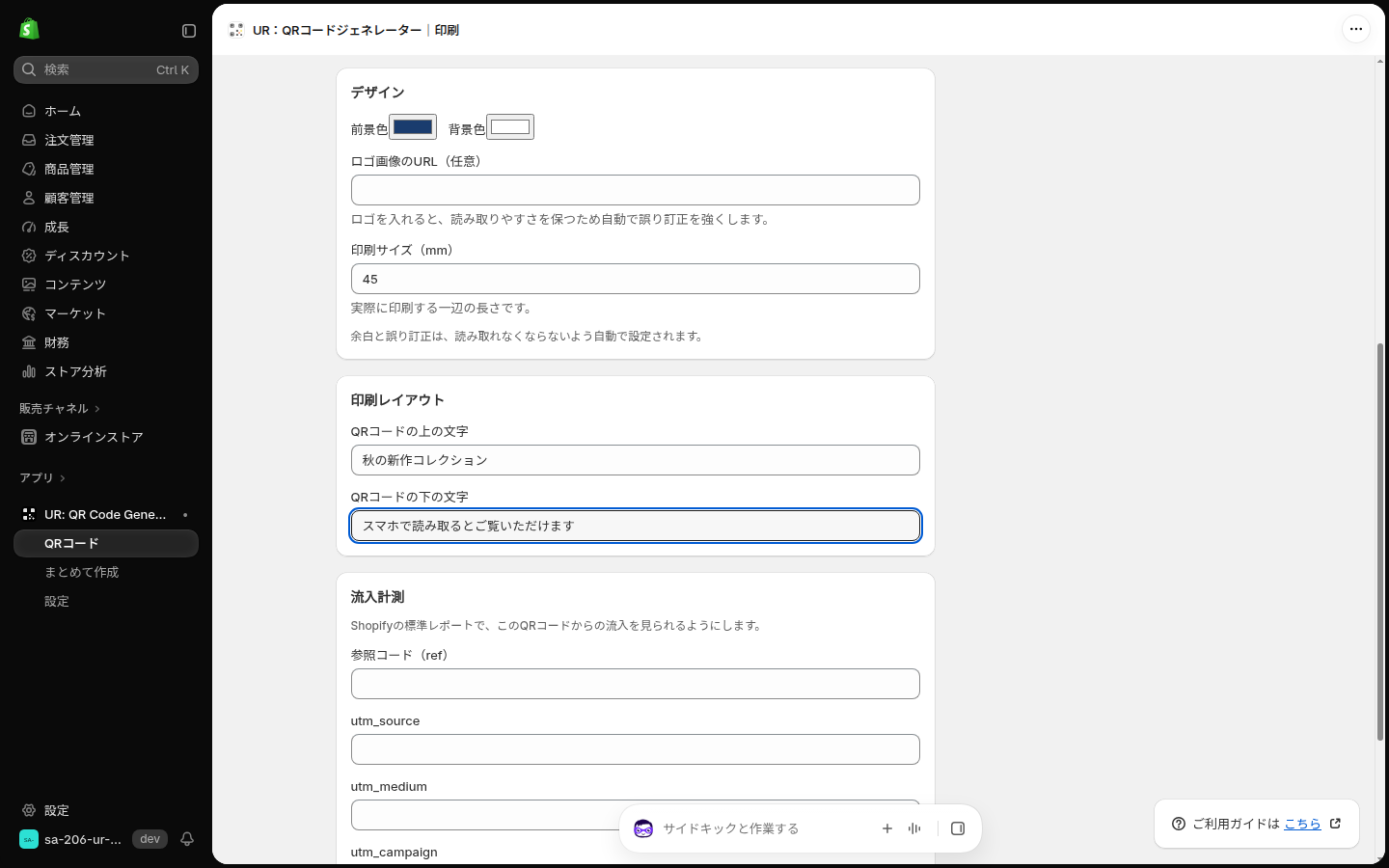Screen dimensions: 1389x868
Task: Click the bar chart icon beside ストア分析
Action: click(29, 371)
